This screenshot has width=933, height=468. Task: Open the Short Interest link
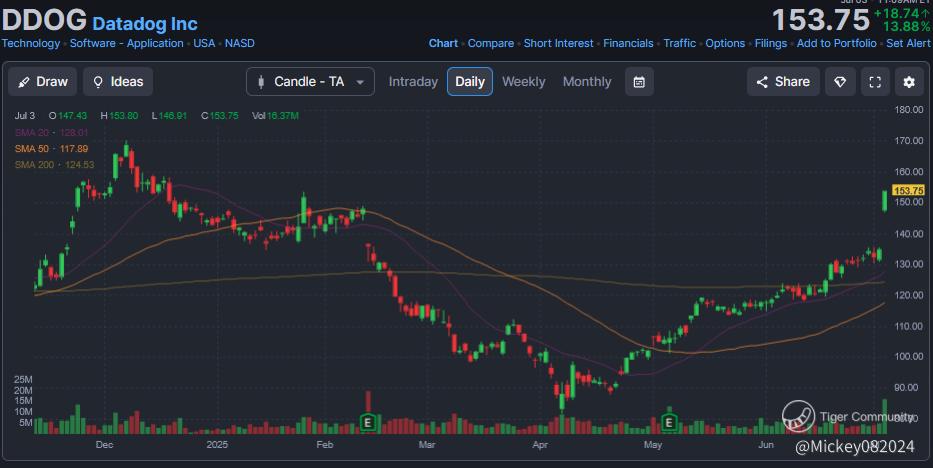[558, 43]
